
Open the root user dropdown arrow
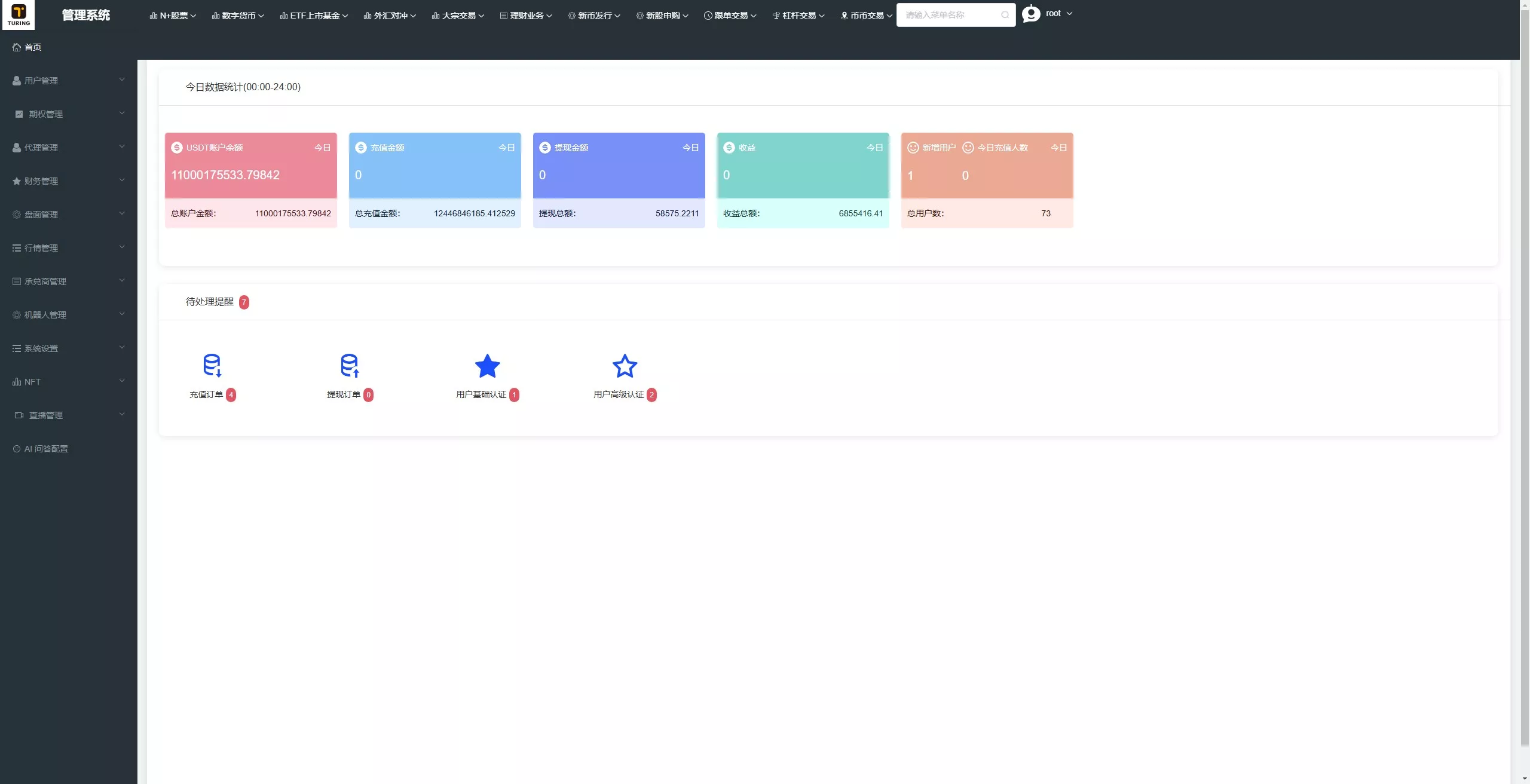tap(1069, 13)
